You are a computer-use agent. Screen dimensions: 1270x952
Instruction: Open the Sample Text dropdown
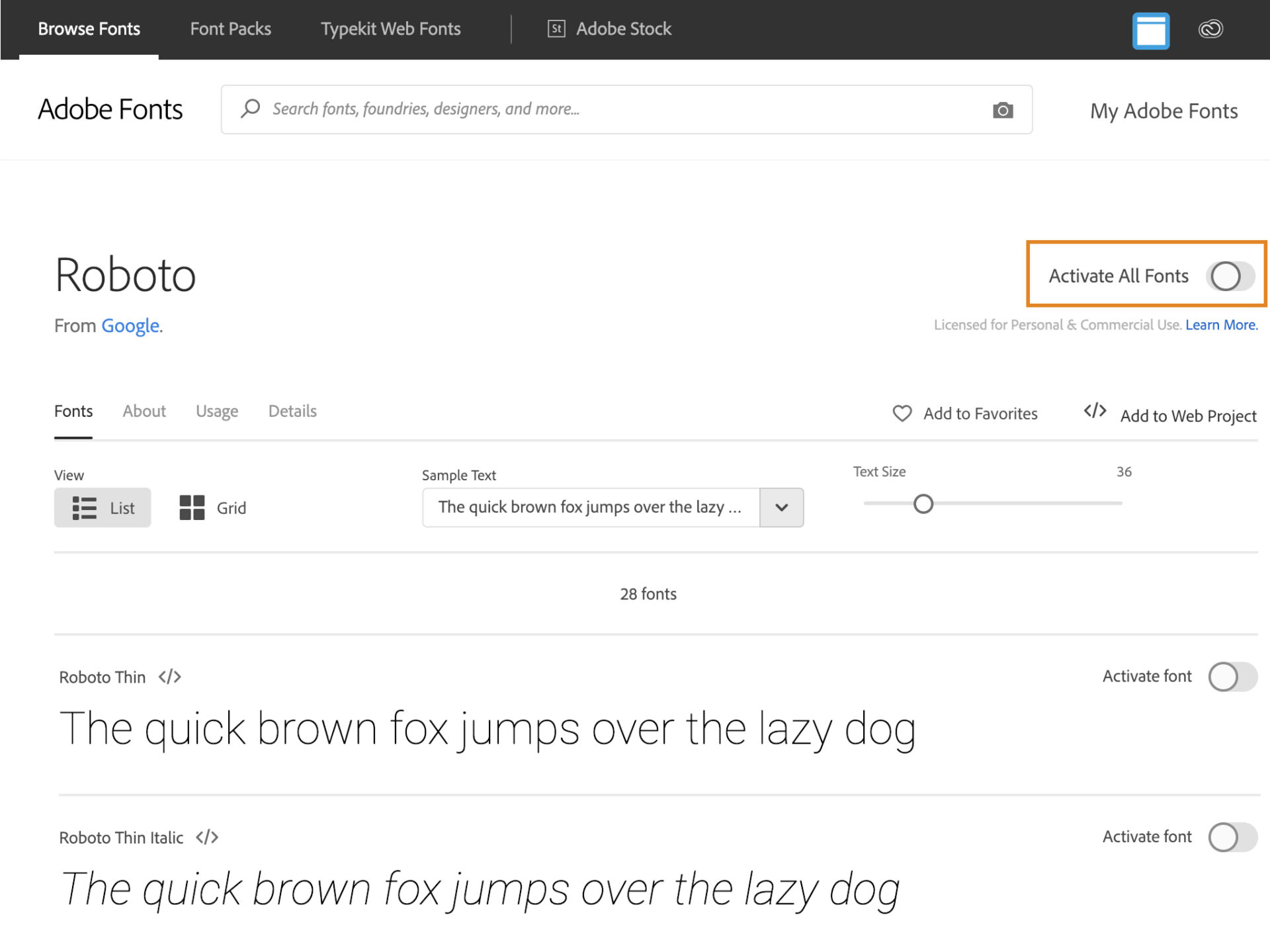point(781,507)
